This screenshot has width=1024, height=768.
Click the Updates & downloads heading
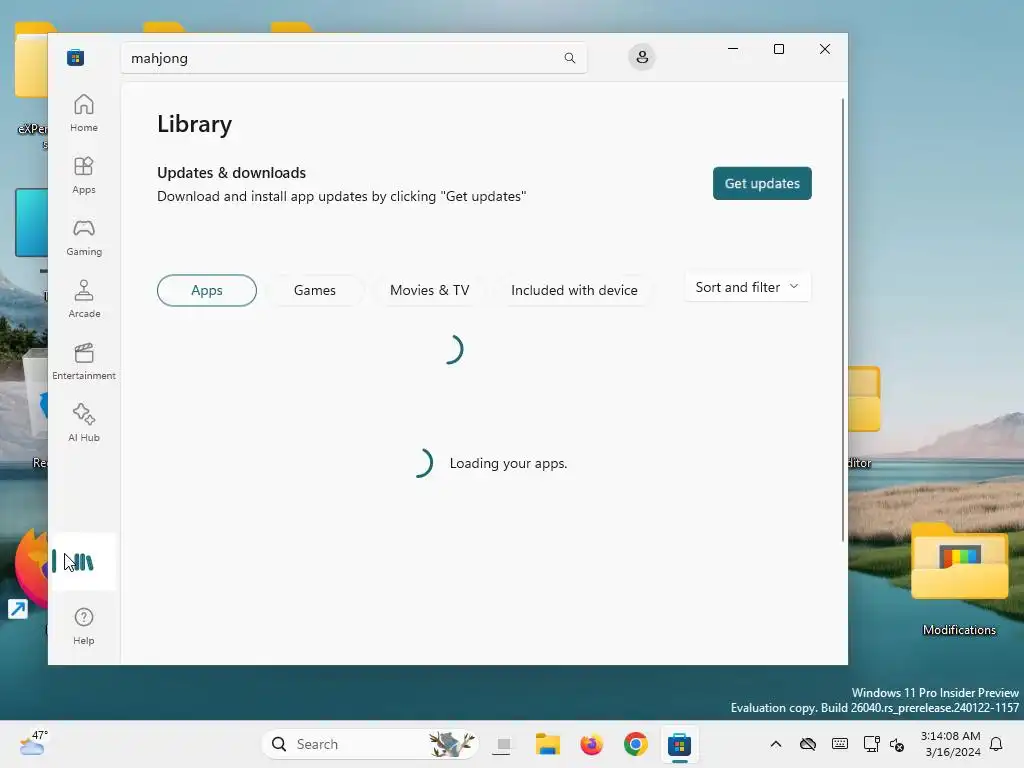pos(231,173)
